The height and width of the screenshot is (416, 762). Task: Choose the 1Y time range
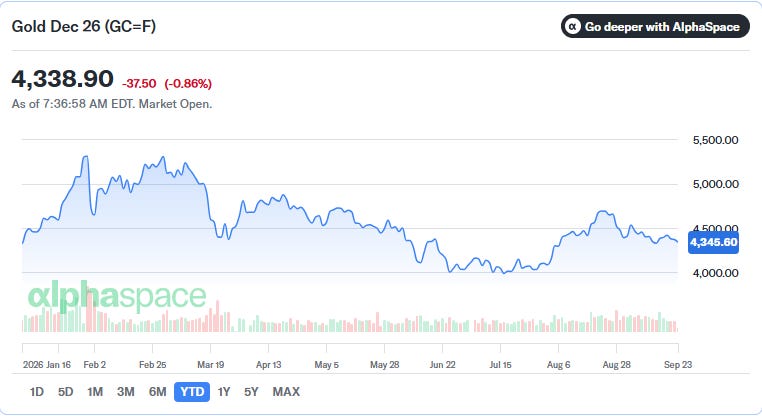click(x=224, y=392)
